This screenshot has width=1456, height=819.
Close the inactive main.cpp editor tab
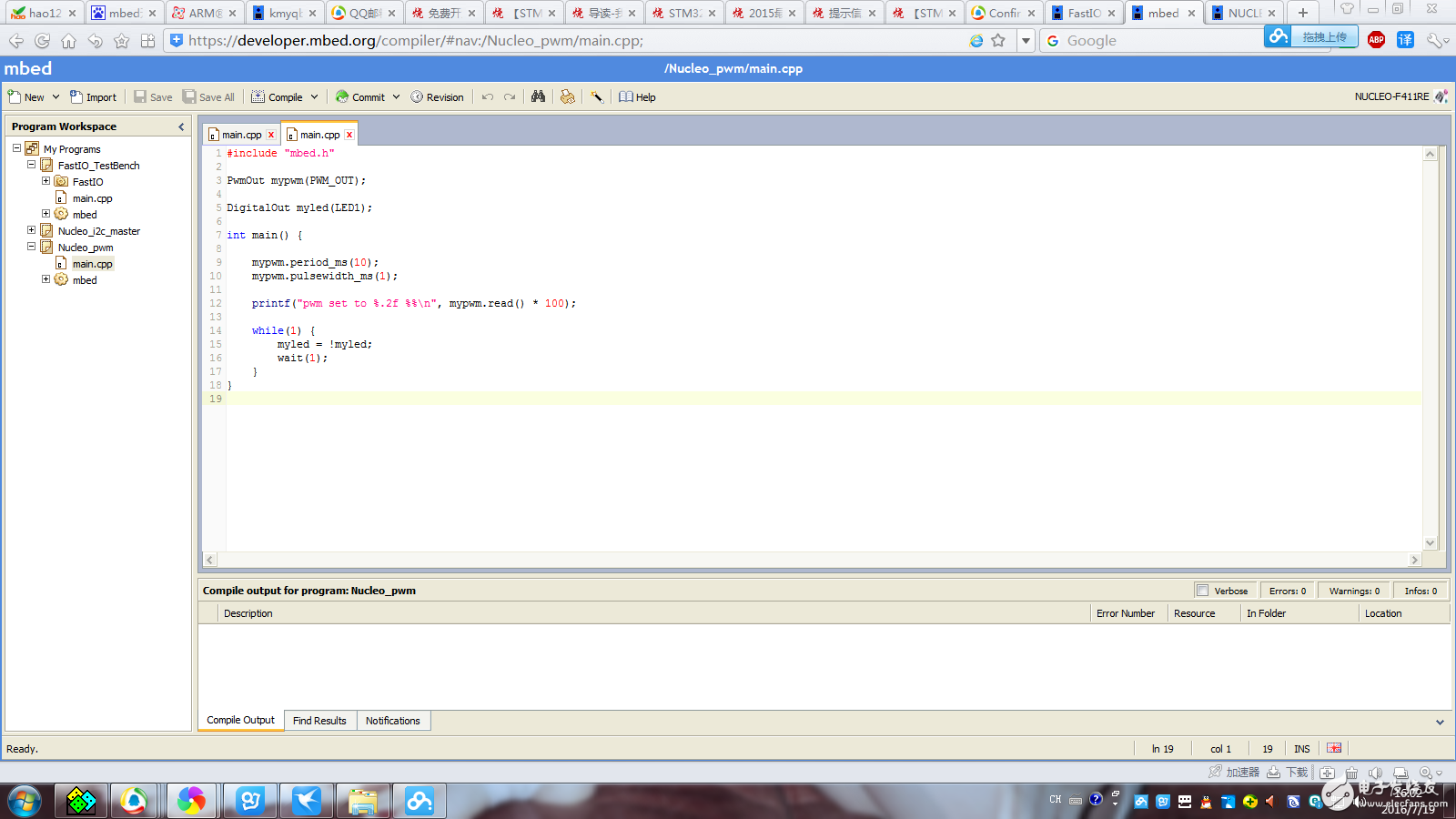271,135
